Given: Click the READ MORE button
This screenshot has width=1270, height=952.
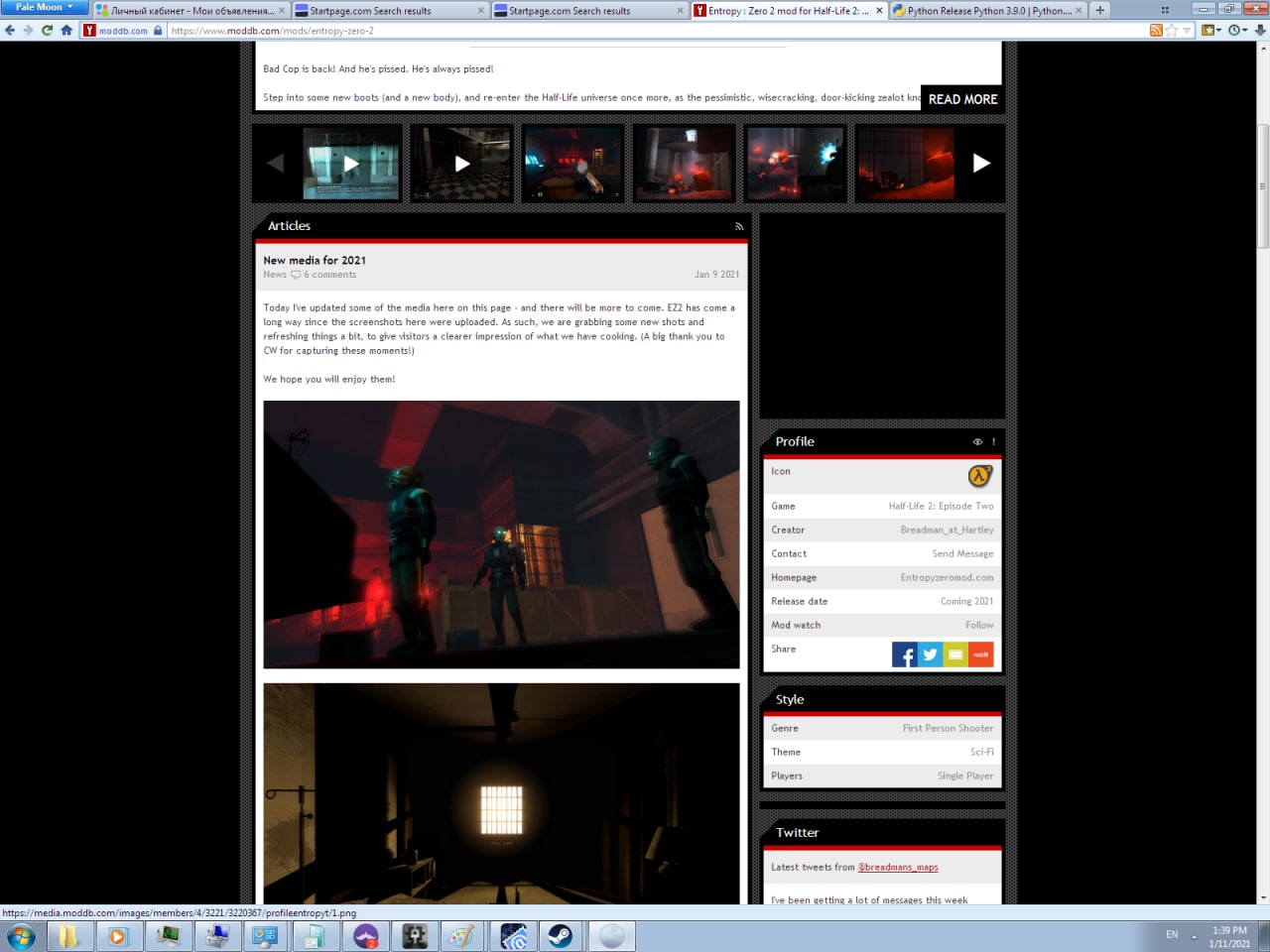Looking at the screenshot, I should click(962, 99).
